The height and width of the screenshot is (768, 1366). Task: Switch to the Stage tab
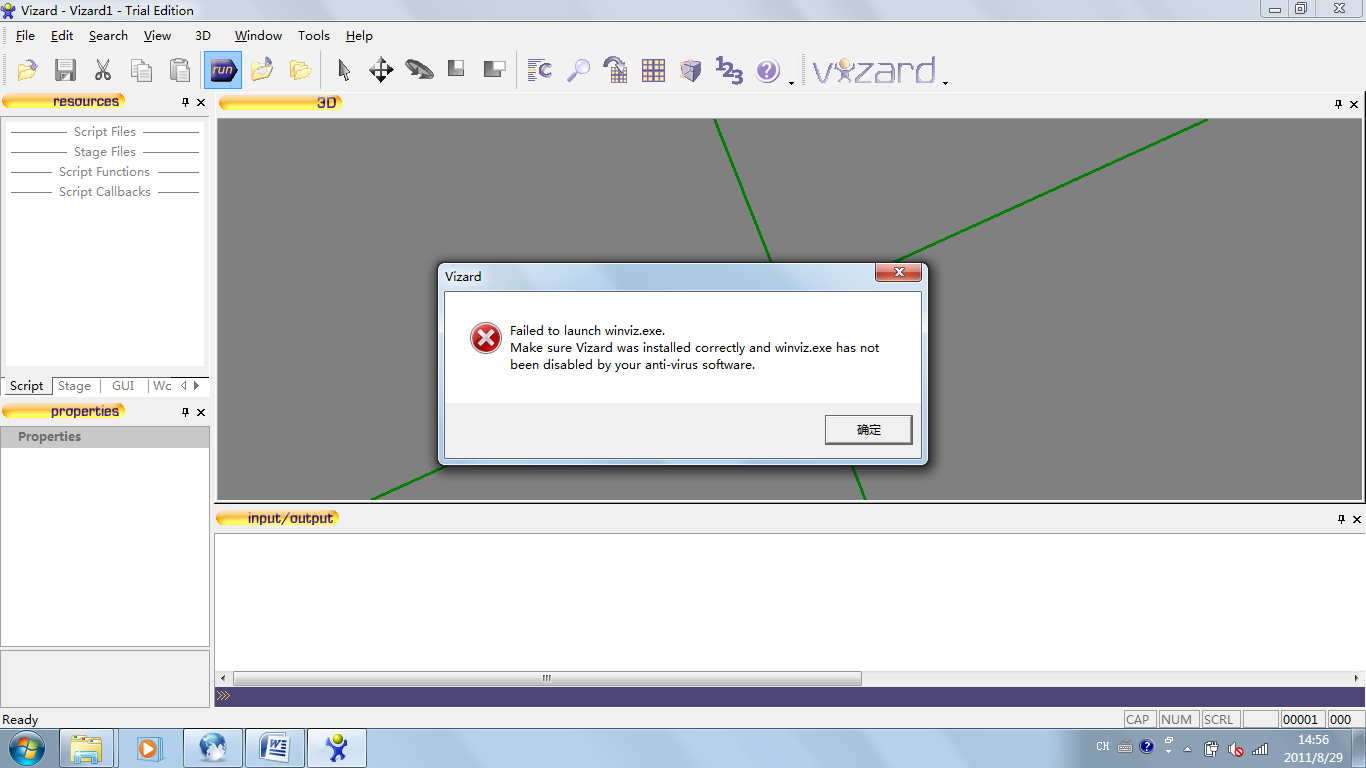[74, 386]
